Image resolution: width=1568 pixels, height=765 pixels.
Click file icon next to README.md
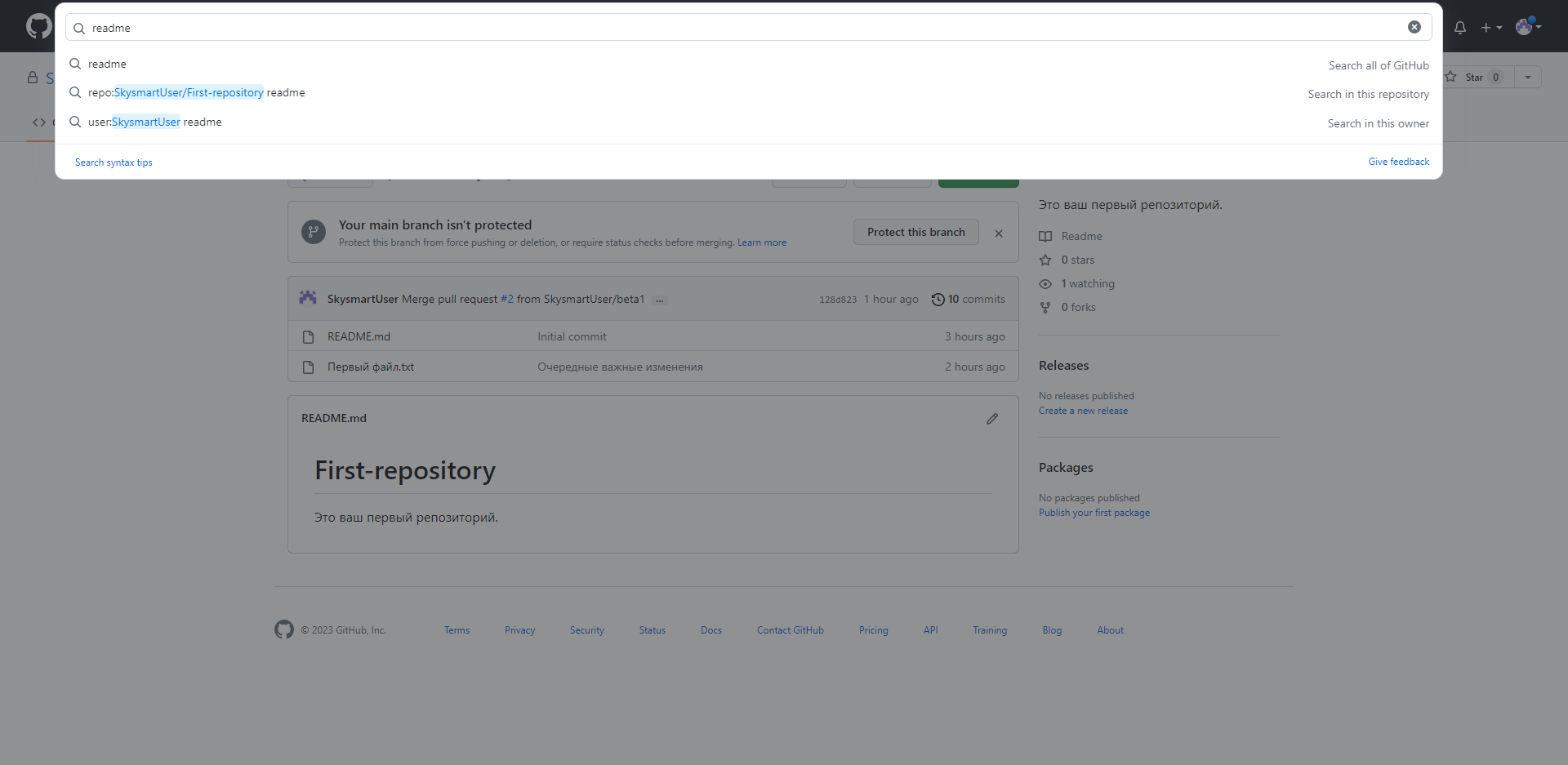pyautogui.click(x=308, y=337)
